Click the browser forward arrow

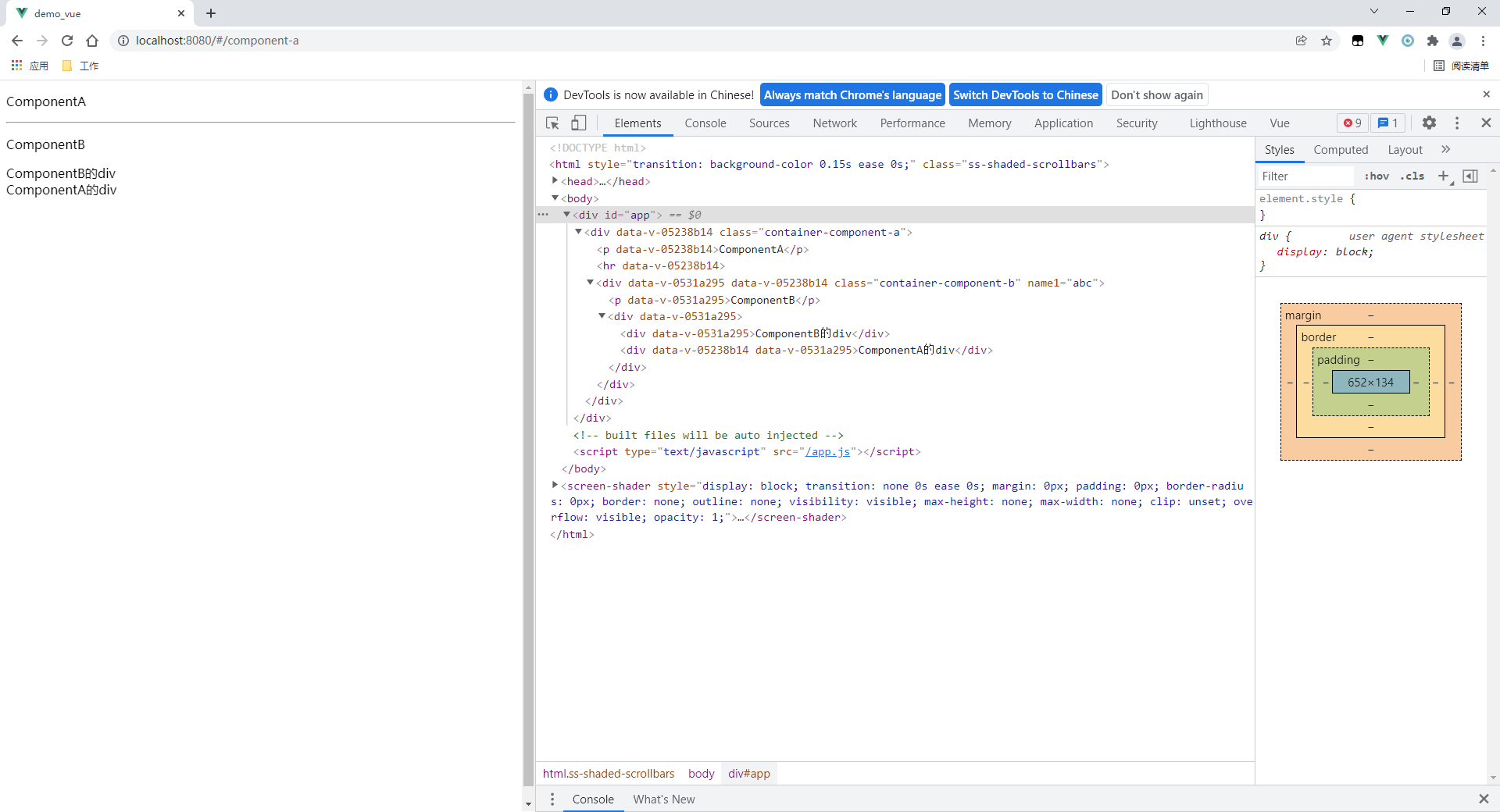click(x=42, y=41)
